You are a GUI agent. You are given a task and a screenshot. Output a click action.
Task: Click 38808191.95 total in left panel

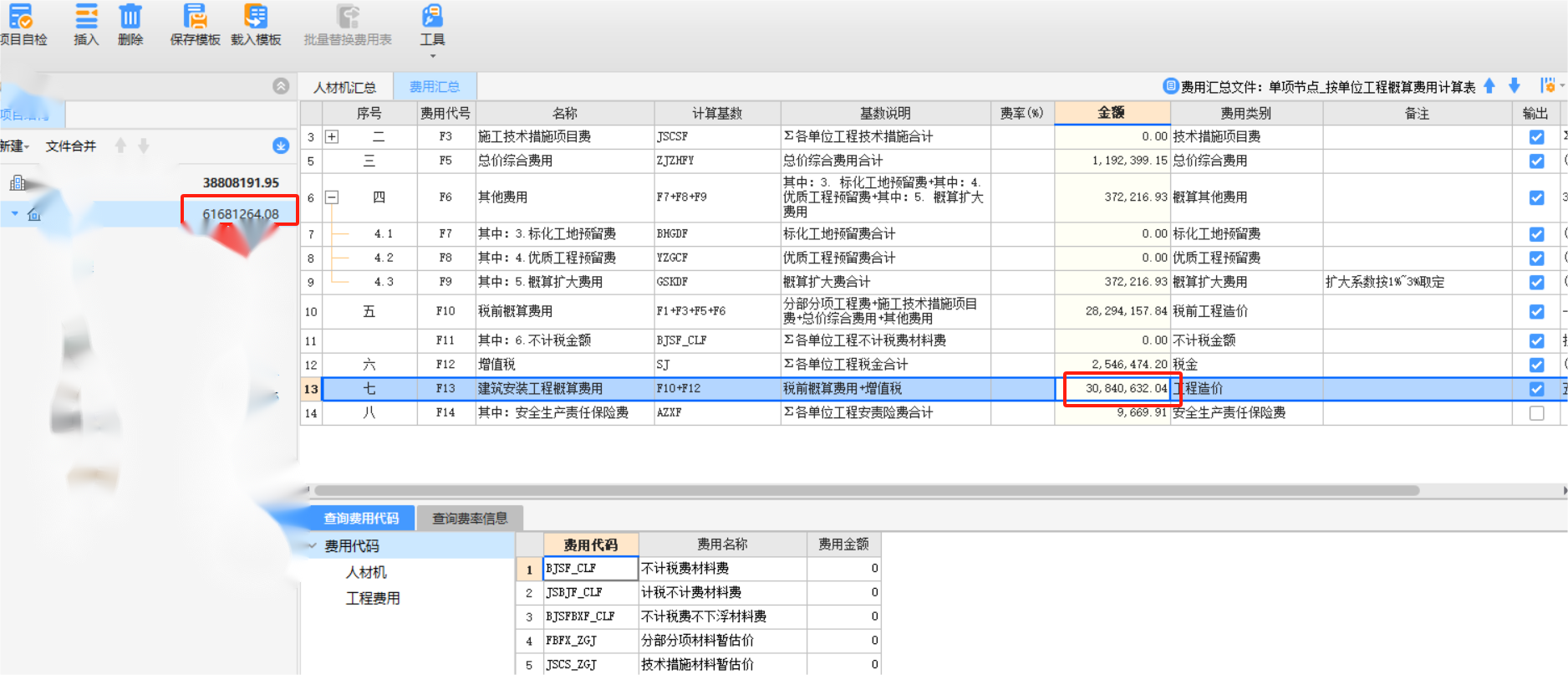(x=241, y=182)
